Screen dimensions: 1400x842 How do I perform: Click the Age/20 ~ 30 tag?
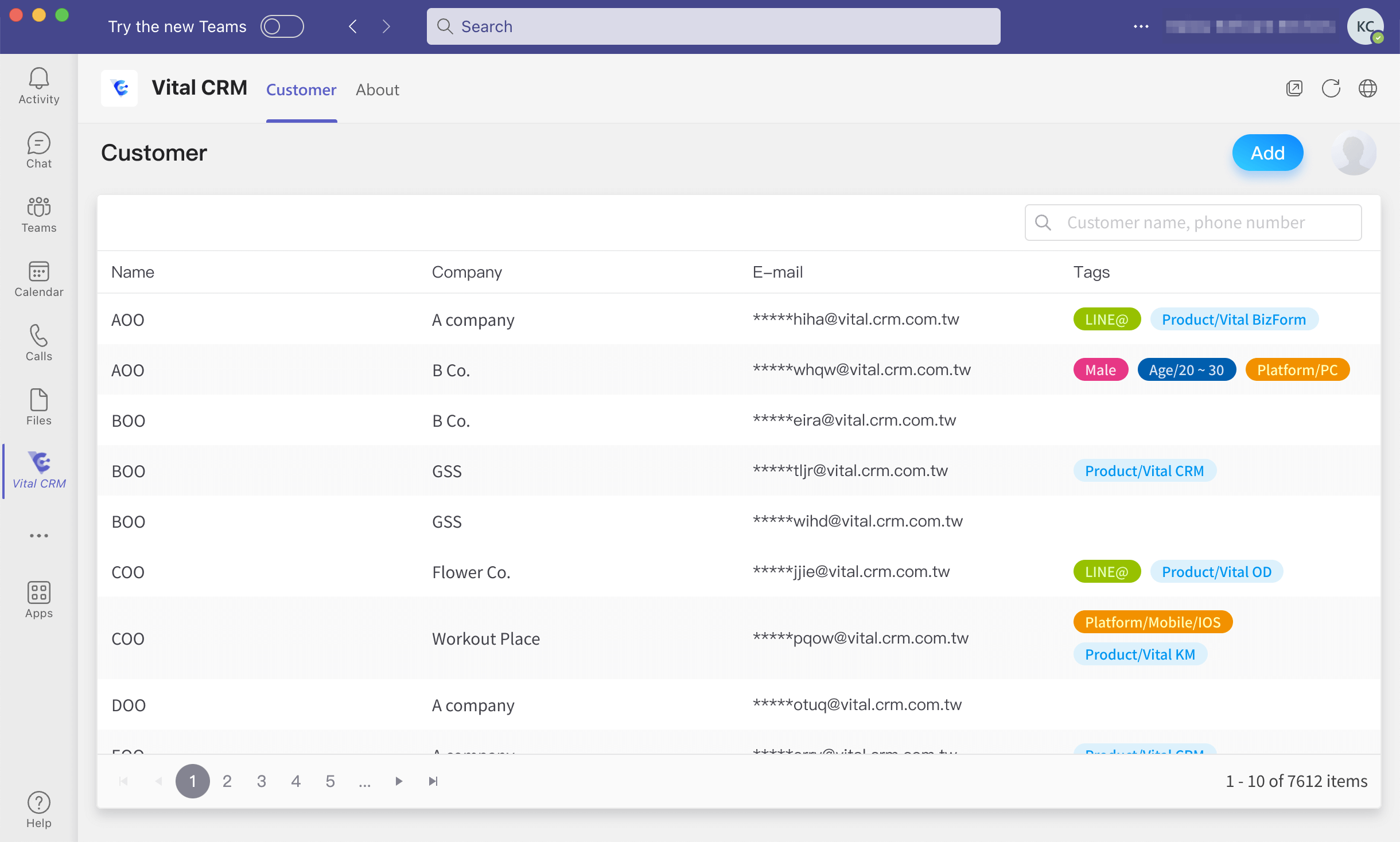coord(1187,370)
